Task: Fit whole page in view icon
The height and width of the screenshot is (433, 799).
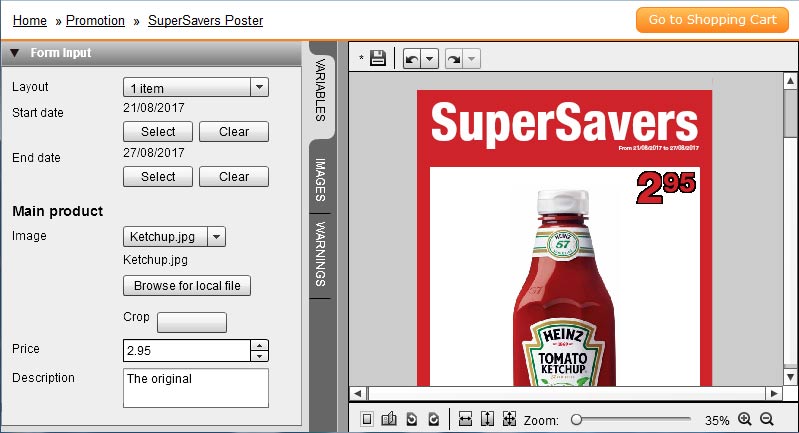Action: 509,419
